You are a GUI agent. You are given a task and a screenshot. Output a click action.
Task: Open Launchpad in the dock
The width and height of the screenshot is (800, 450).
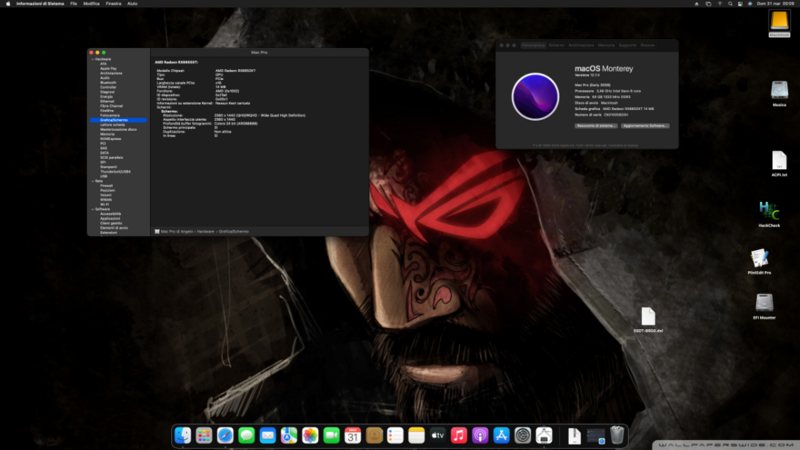coord(204,435)
